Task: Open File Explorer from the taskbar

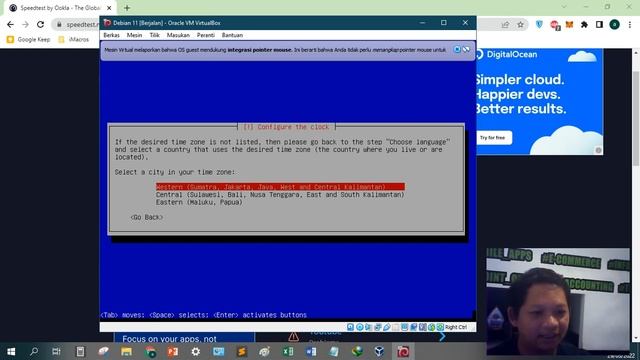Action: [x=127, y=351]
